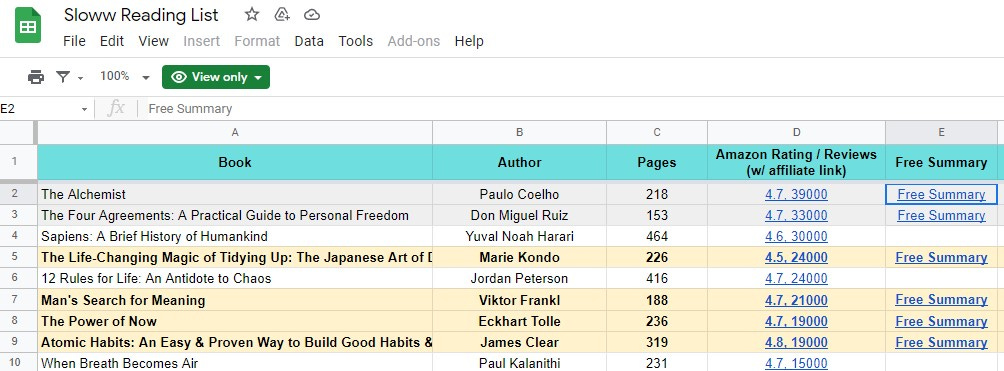Open the View menu
The height and width of the screenshot is (371, 1004).
coord(154,41)
